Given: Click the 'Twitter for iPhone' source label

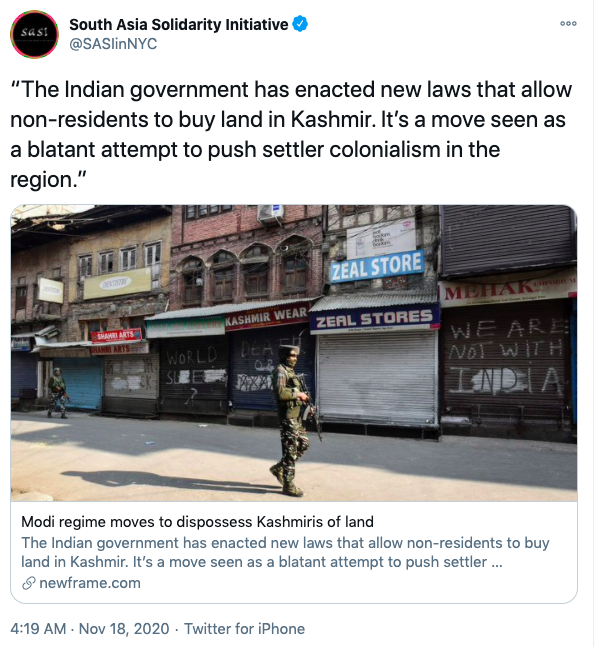Looking at the screenshot, I should (x=244, y=629).
